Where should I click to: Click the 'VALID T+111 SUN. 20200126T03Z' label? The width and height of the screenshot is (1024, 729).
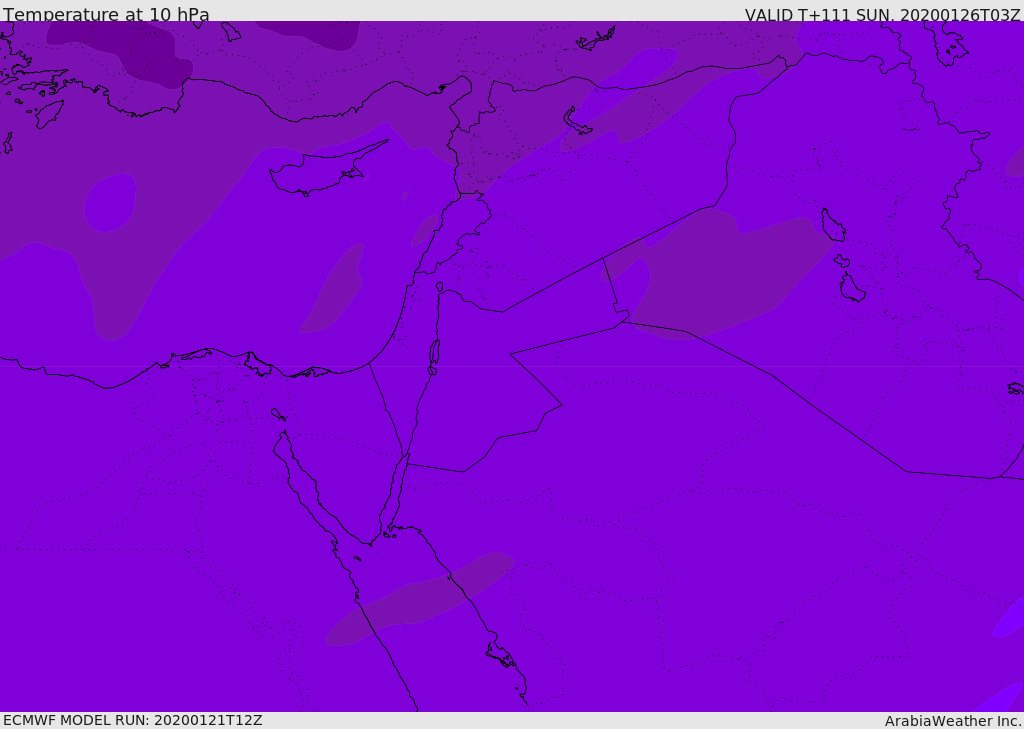point(882,14)
